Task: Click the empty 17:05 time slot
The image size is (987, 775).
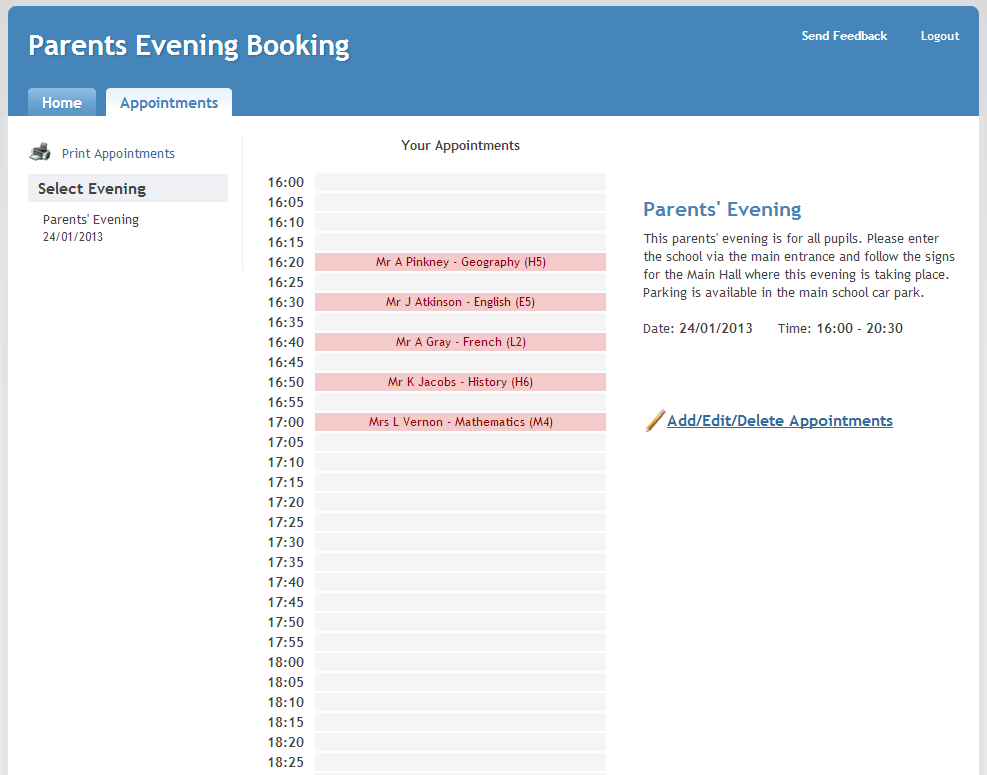Action: tap(460, 442)
